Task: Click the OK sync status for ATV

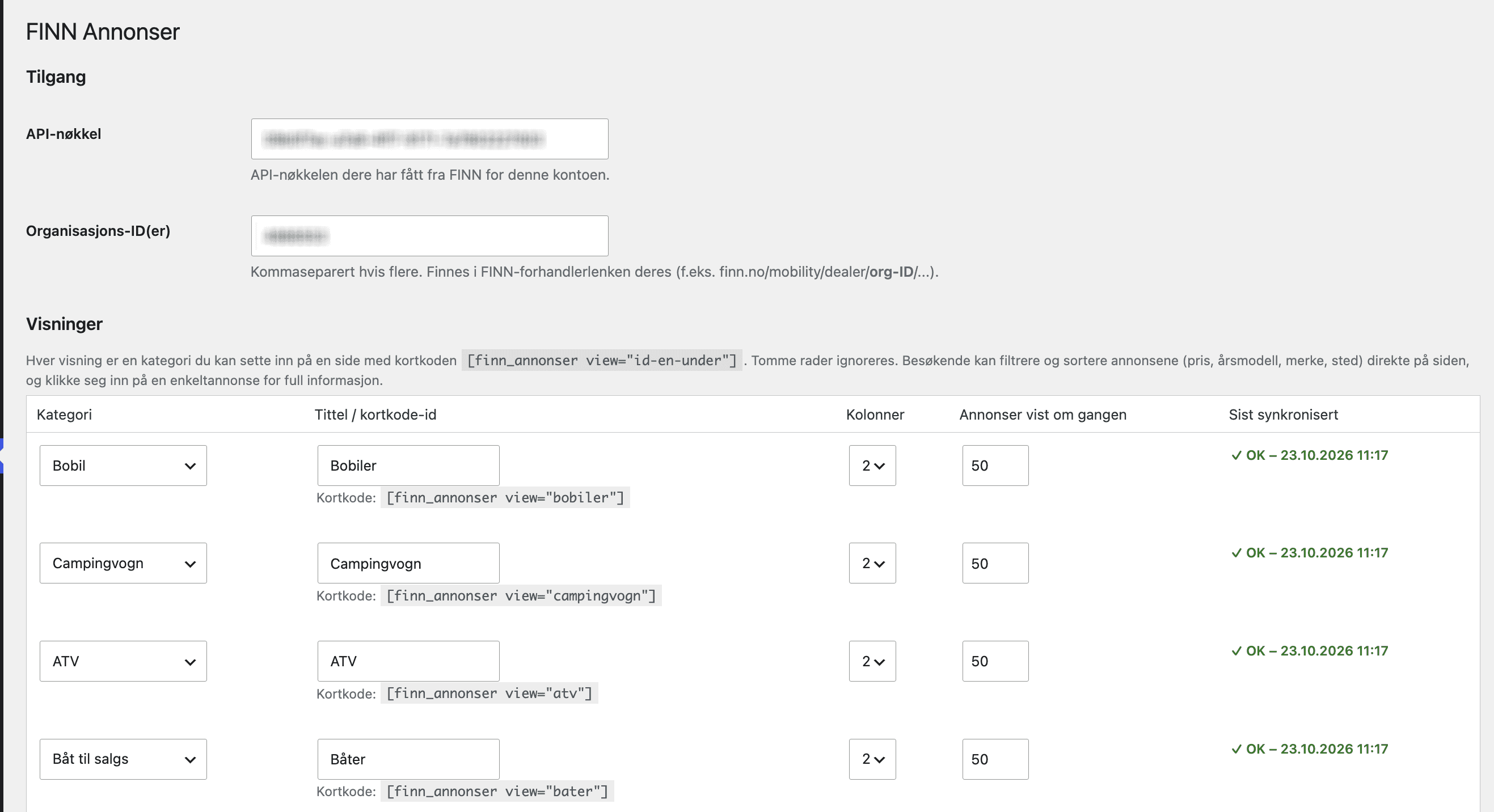Action: point(1310,651)
